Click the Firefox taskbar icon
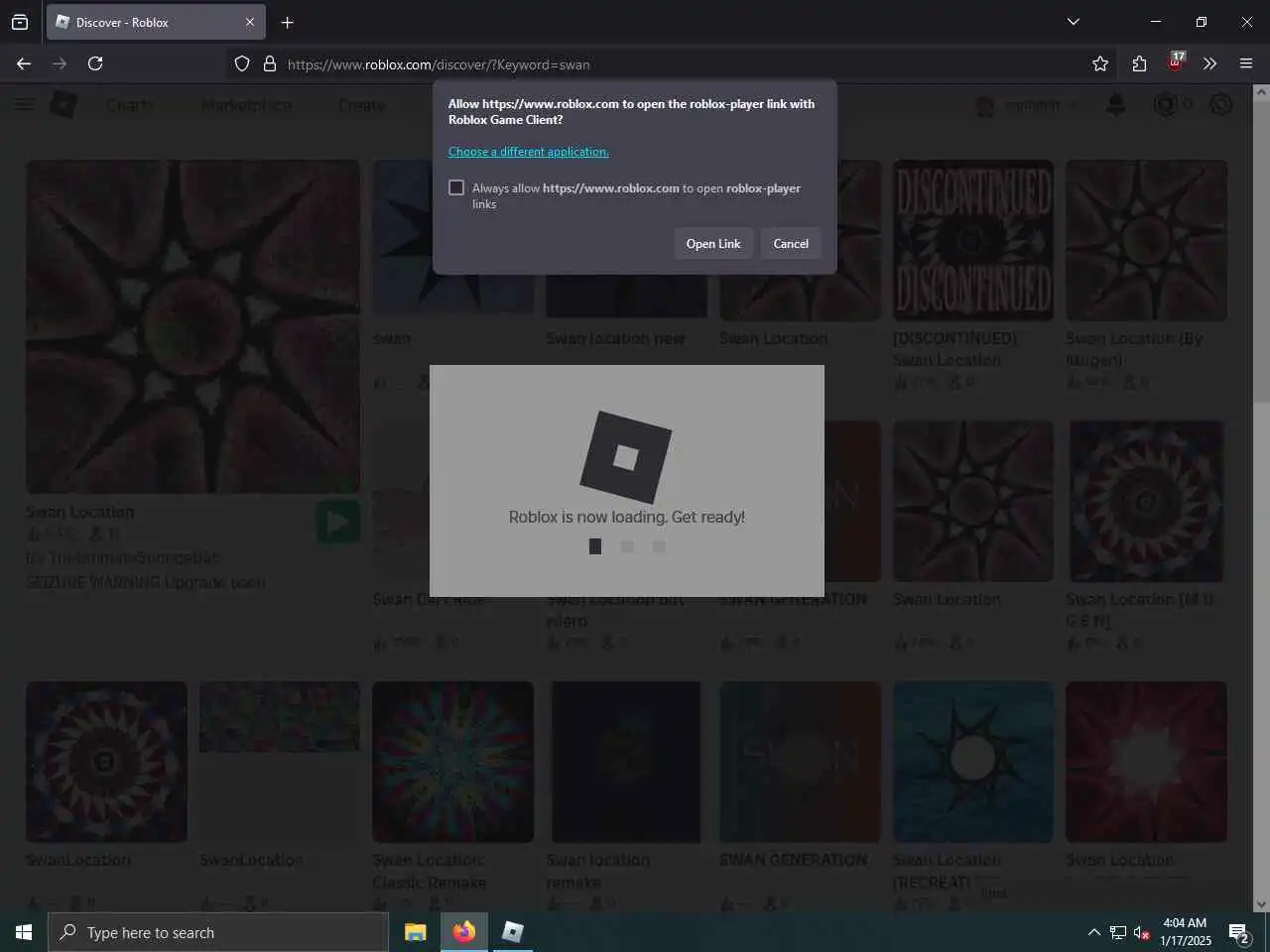This screenshot has height=952, width=1270. pyautogui.click(x=464, y=932)
